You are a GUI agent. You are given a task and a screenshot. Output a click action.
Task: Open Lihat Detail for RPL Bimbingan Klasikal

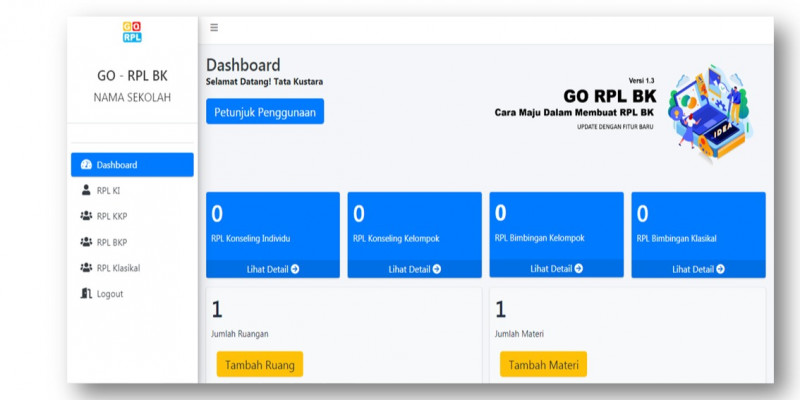698,269
